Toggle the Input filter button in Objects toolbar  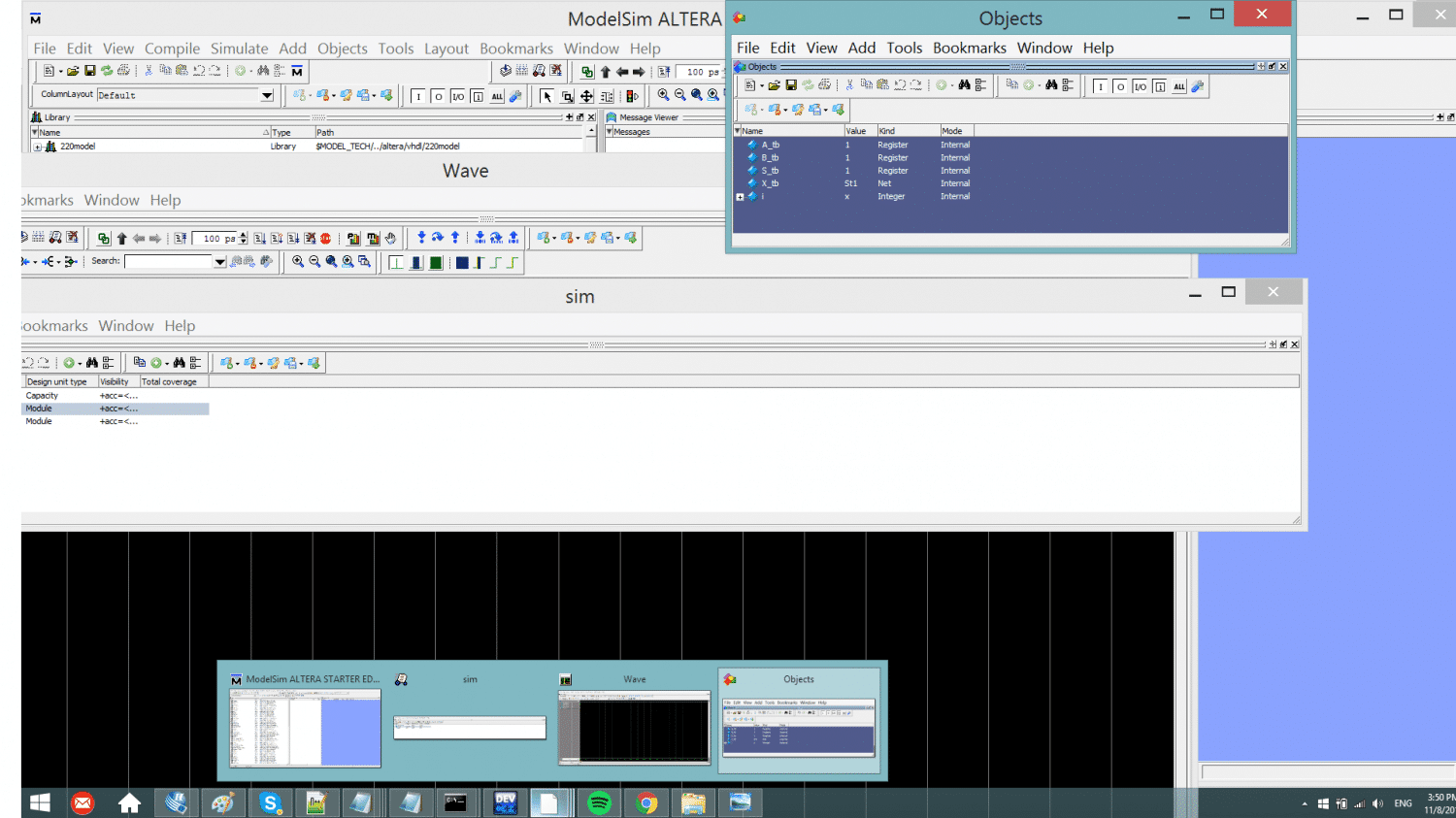1100,86
